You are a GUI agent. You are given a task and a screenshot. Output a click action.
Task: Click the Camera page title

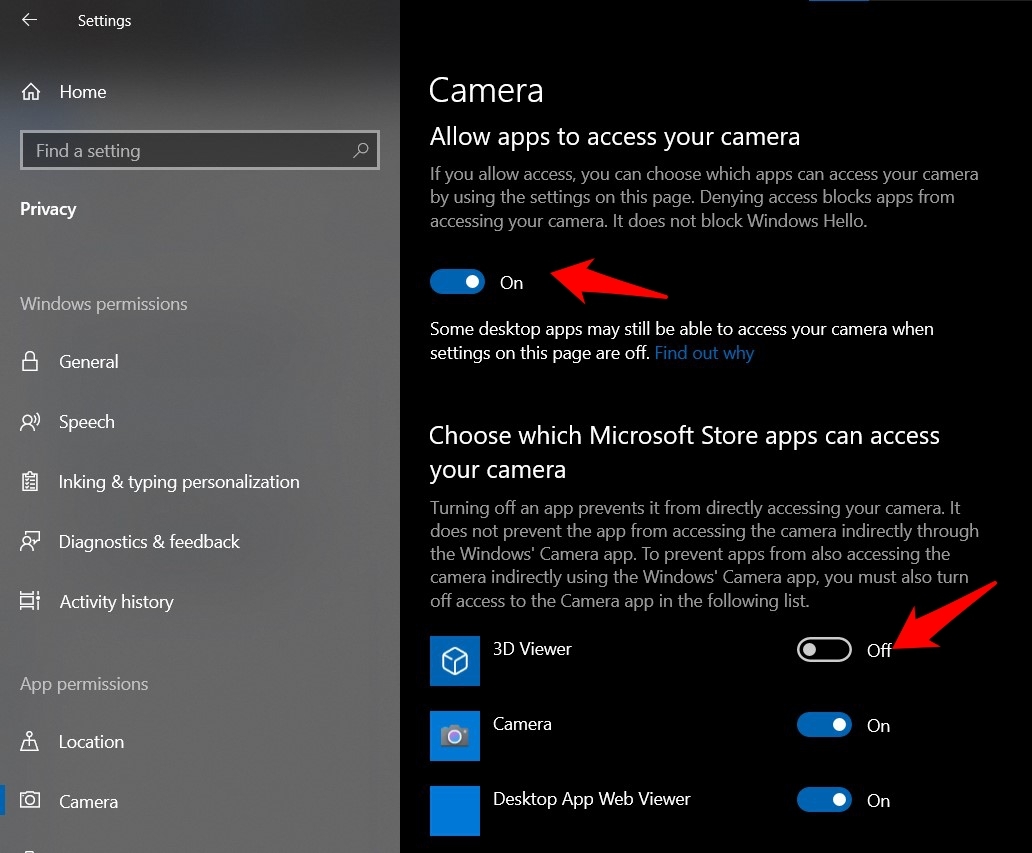point(486,90)
